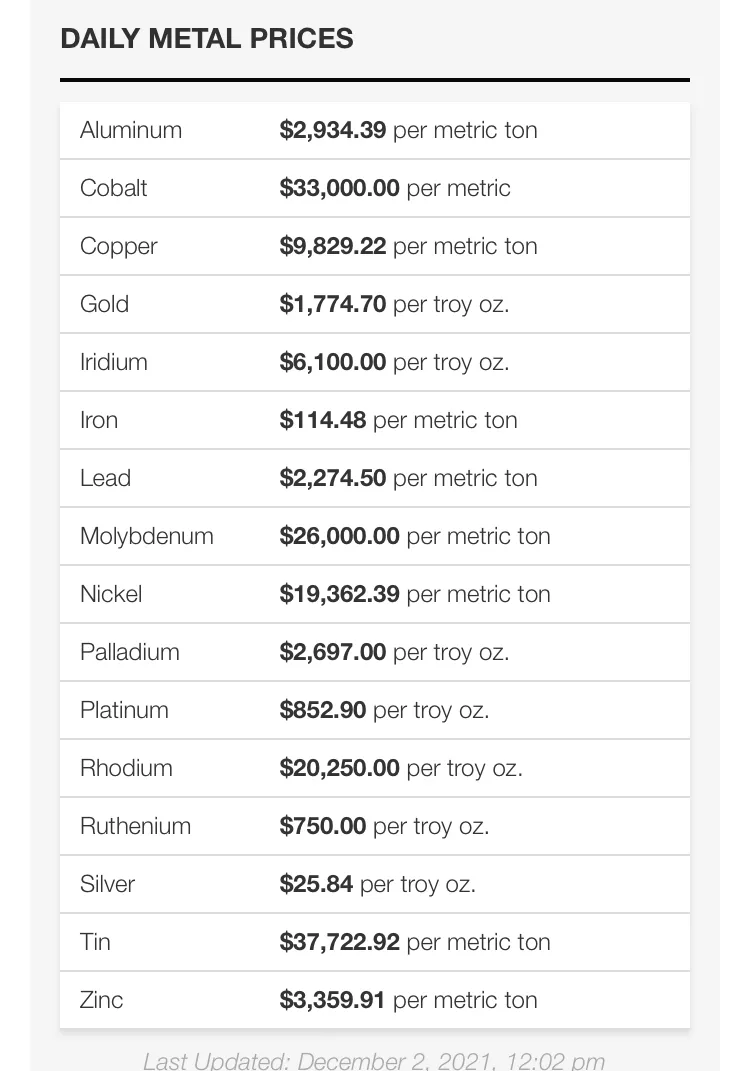Select the Gold price $1,774.70

point(332,304)
